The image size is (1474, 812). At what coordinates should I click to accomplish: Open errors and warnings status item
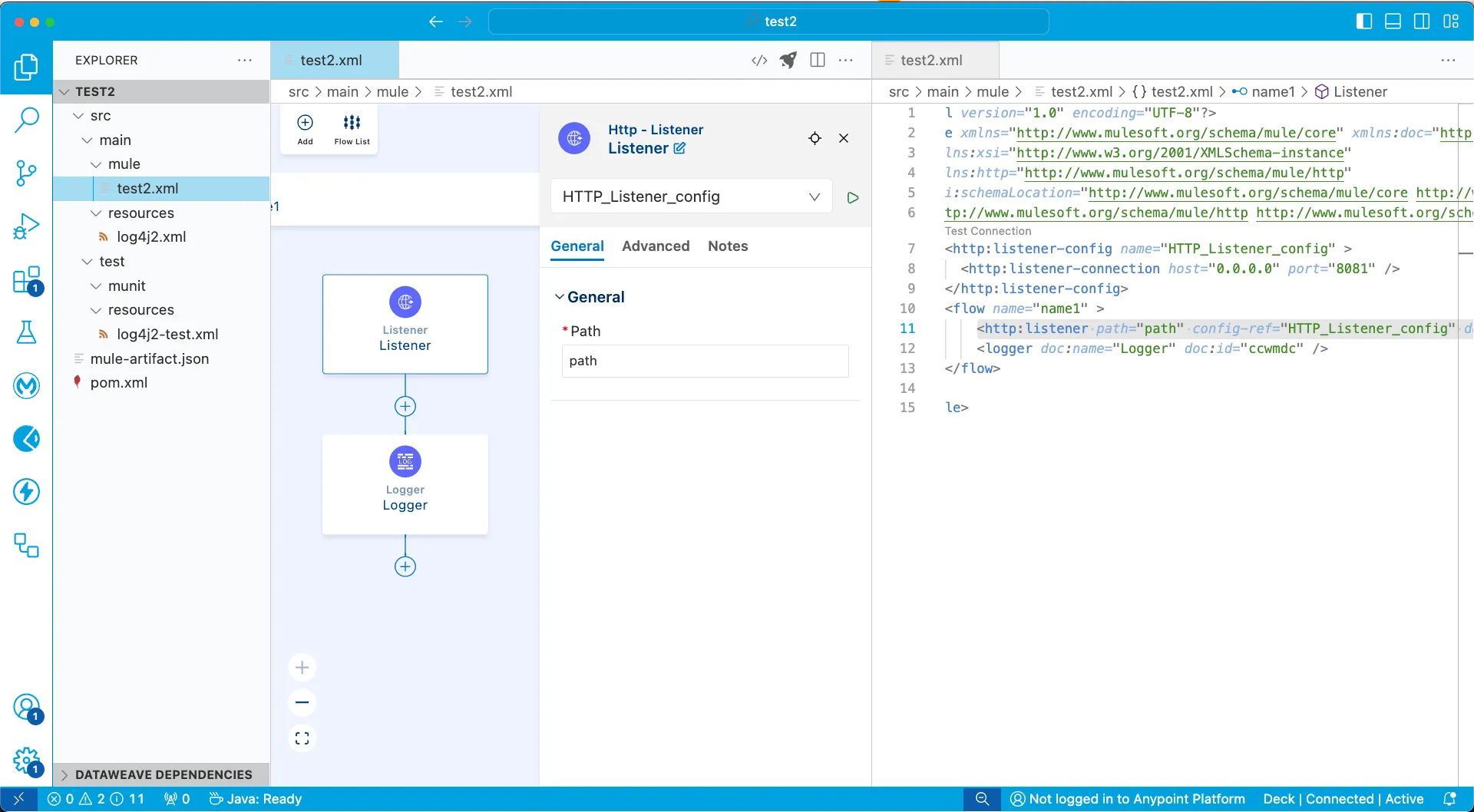click(x=96, y=799)
